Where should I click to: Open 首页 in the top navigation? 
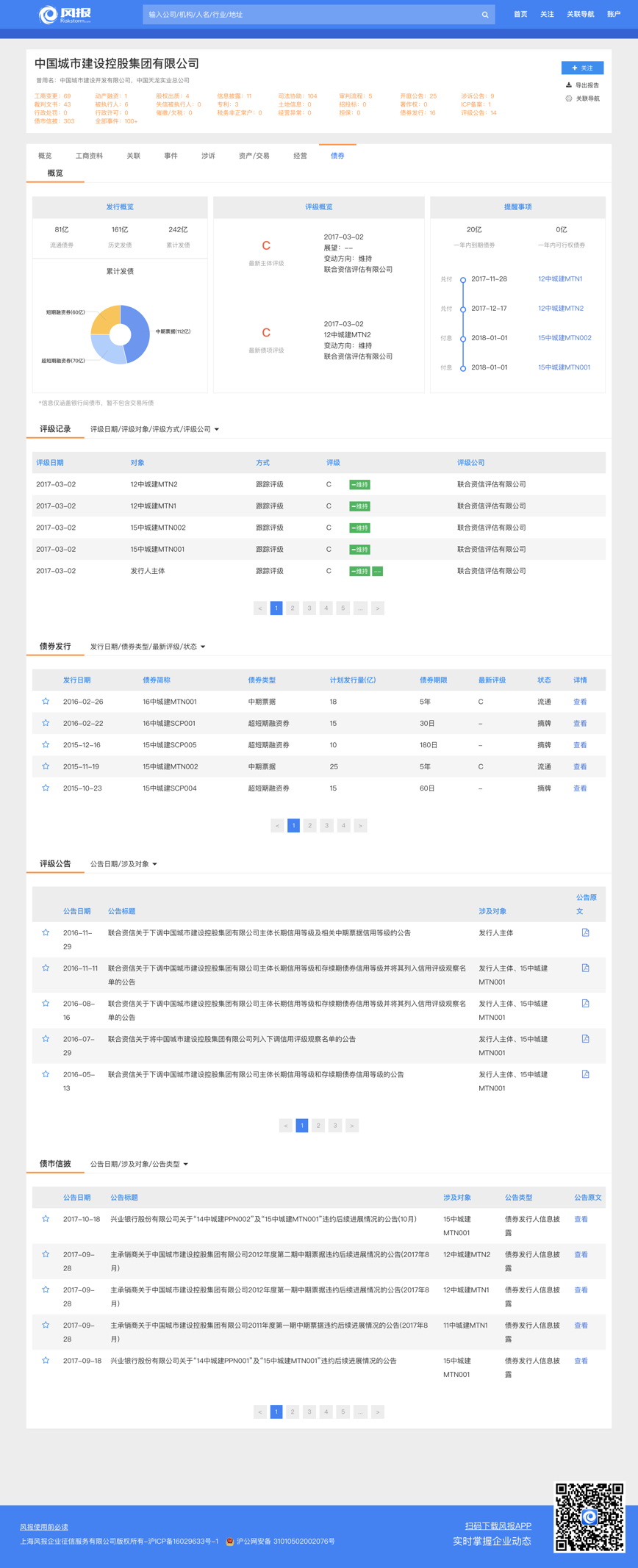pyautogui.click(x=520, y=14)
